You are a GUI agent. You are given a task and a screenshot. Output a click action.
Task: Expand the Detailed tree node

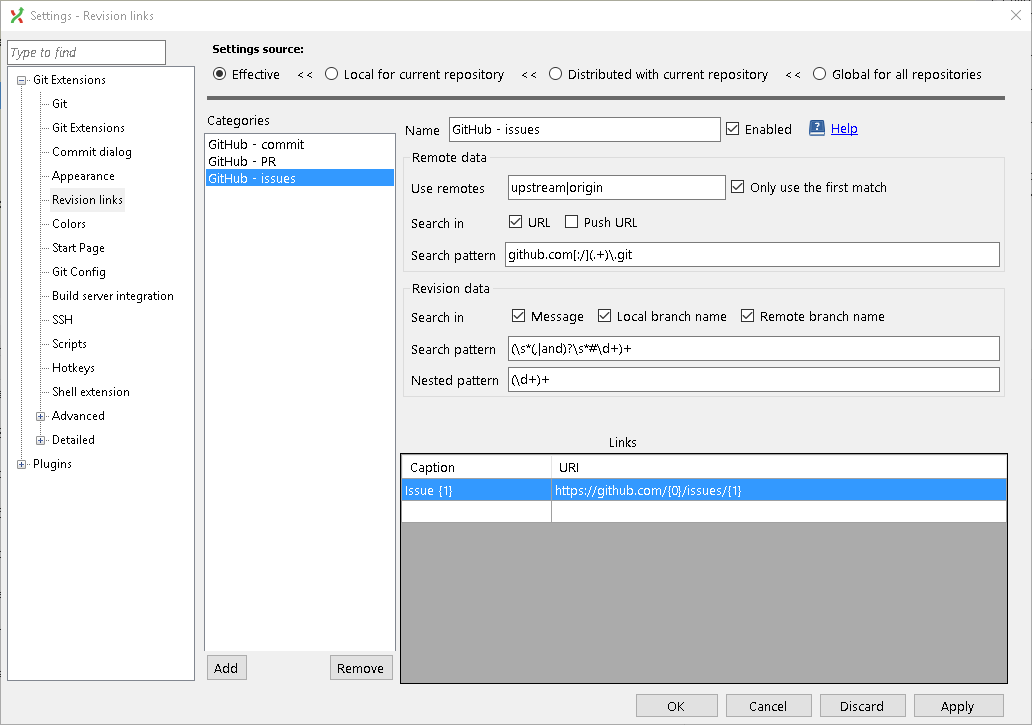(41, 440)
